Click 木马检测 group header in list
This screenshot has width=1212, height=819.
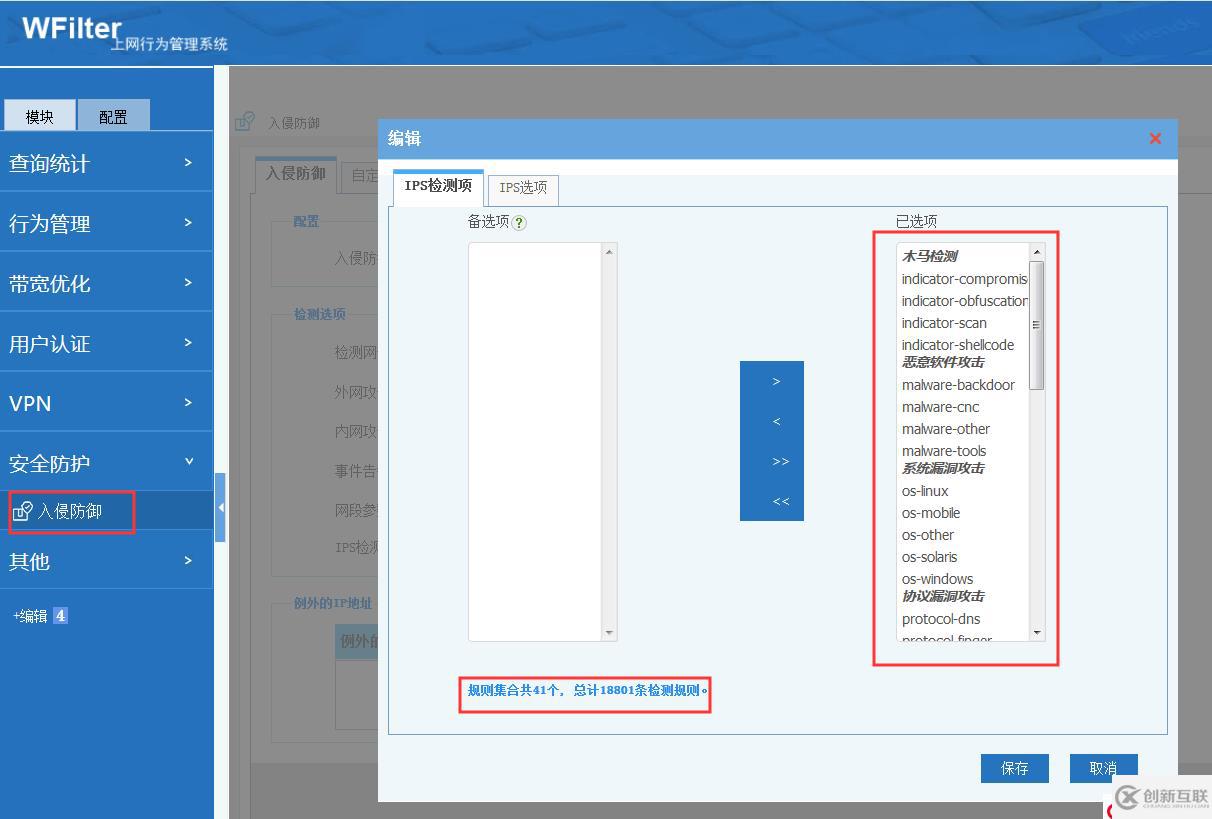tap(930, 257)
